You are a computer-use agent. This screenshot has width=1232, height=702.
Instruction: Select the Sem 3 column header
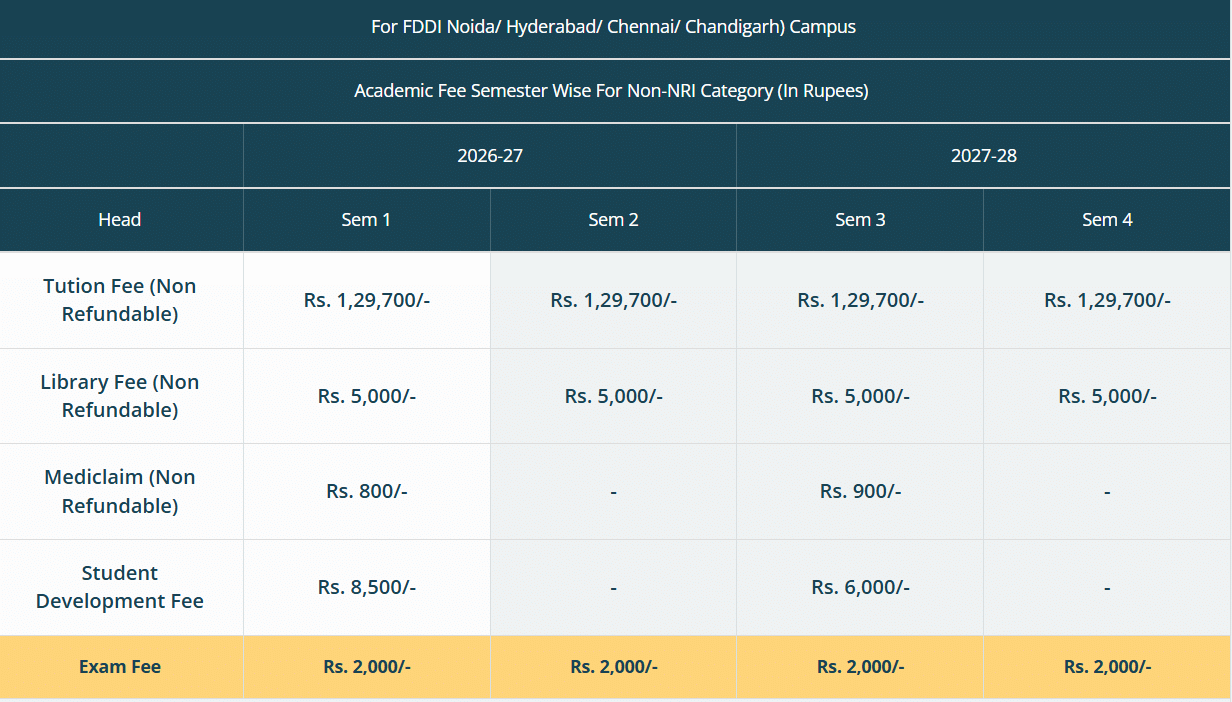pyautogui.click(x=860, y=220)
